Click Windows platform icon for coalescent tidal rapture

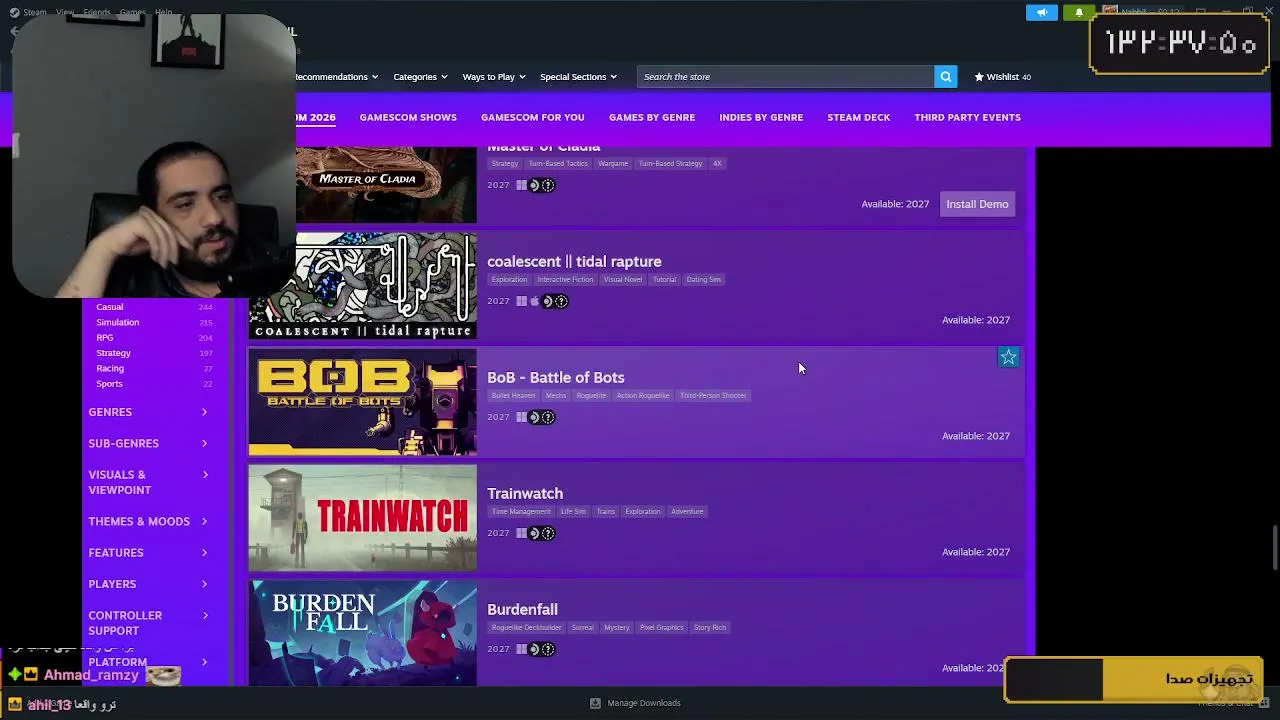point(521,301)
